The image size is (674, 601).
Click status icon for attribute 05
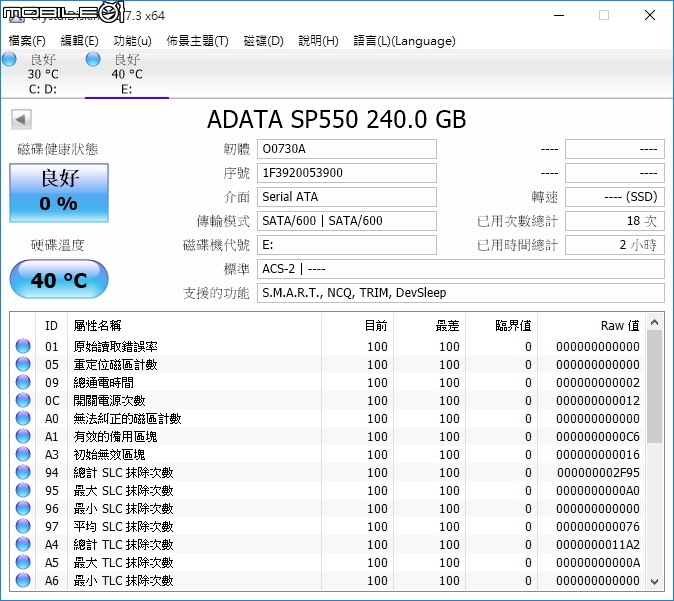[x=23, y=364]
